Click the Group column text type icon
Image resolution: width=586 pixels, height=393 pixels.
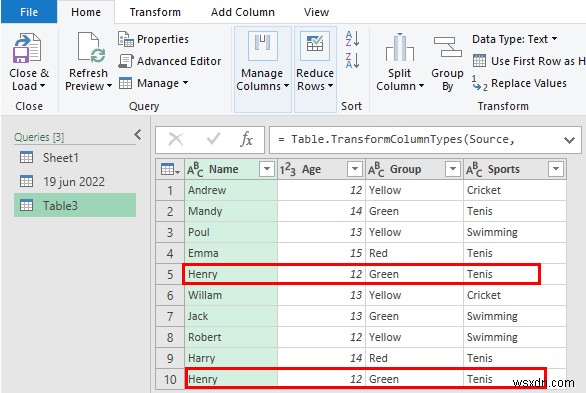coord(376,170)
